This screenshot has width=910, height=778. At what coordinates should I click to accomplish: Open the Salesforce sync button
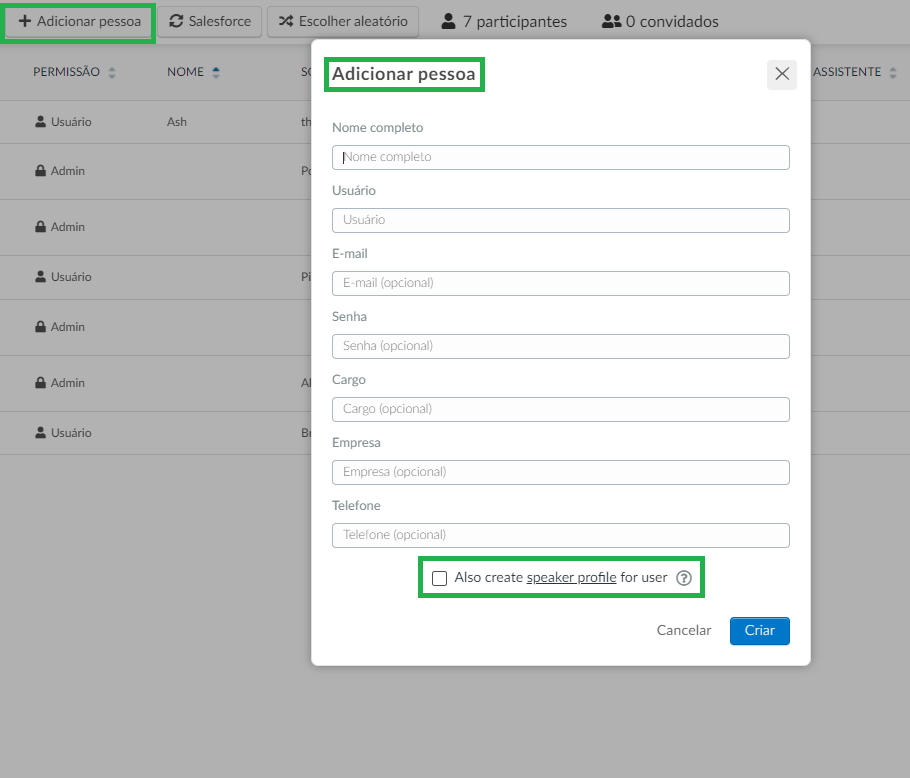coord(210,21)
